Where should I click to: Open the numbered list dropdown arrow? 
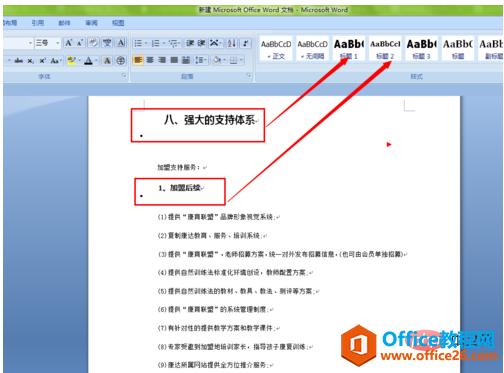pos(164,43)
